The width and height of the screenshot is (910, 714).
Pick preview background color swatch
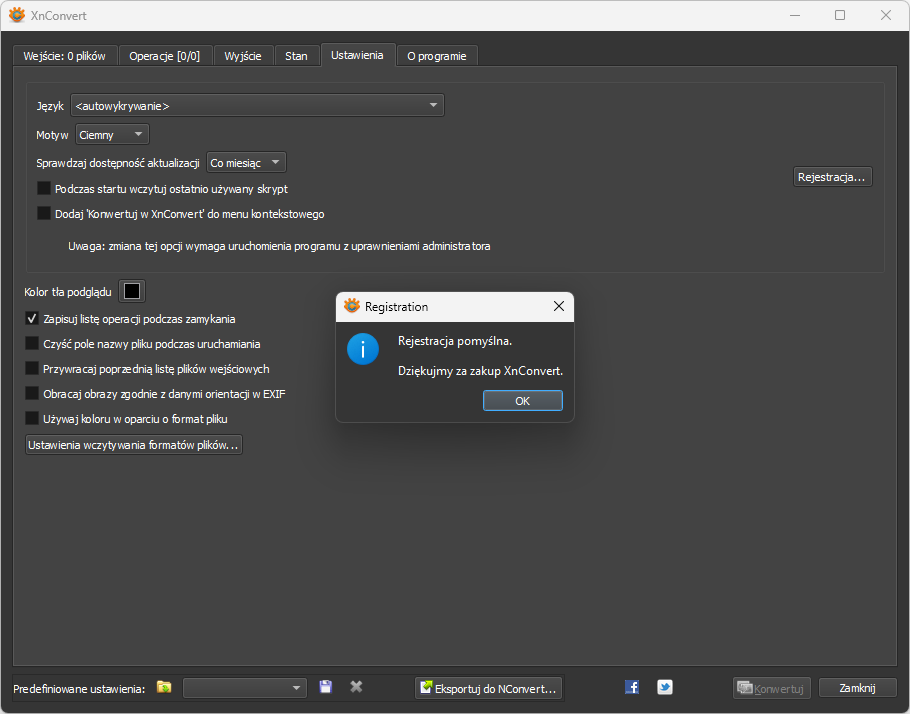pyautogui.click(x=132, y=291)
